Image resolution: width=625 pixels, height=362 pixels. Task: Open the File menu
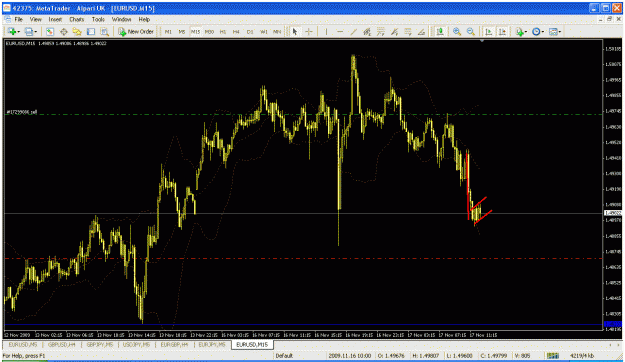[18, 19]
